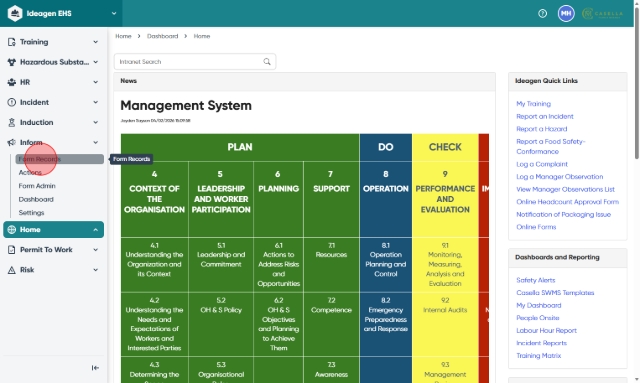The image size is (640, 383).
Task: Open Form Records under Inform
Action: pyautogui.click(x=60, y=159)
